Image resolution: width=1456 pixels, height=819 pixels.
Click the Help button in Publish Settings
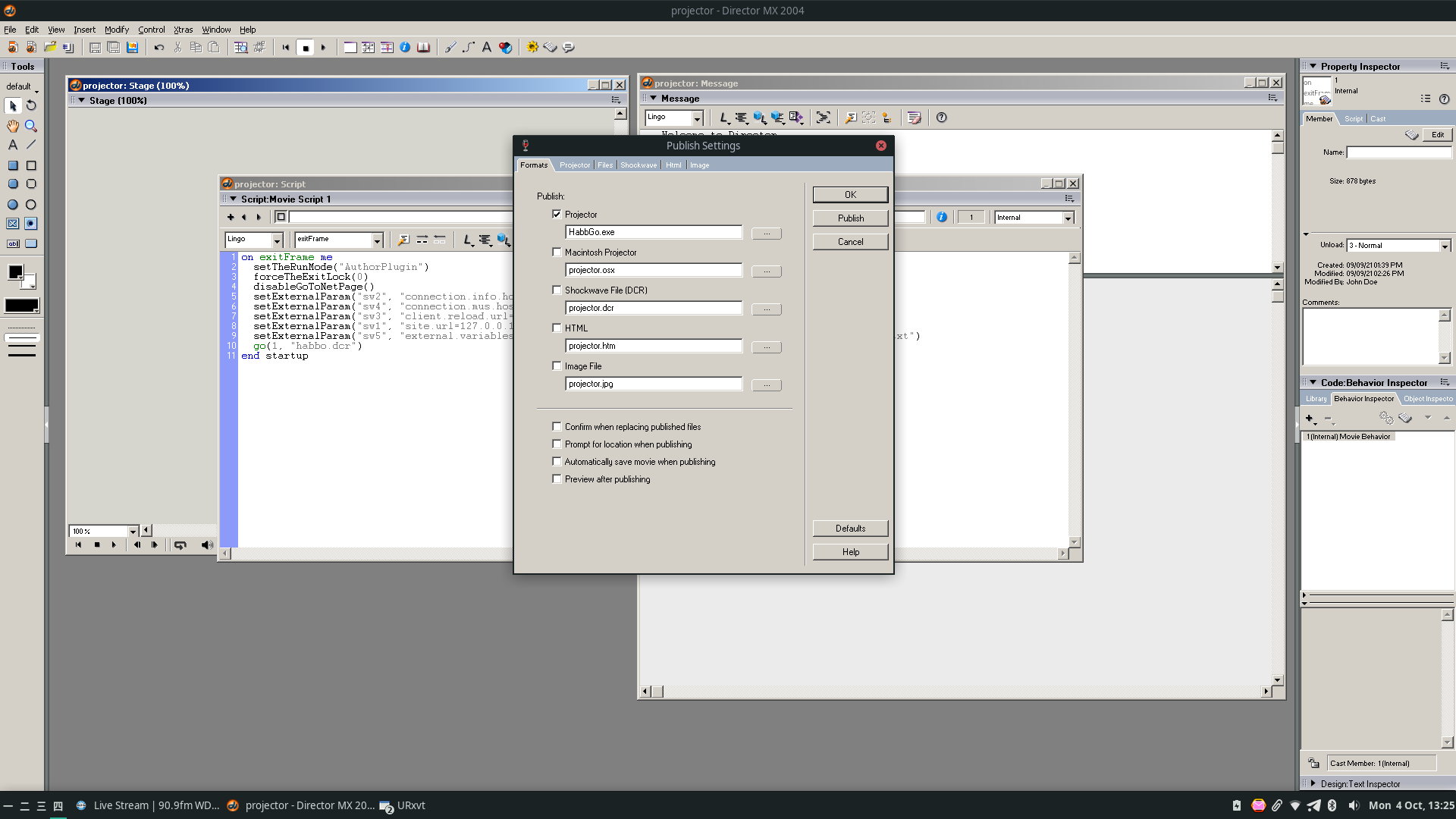(850, 552)
